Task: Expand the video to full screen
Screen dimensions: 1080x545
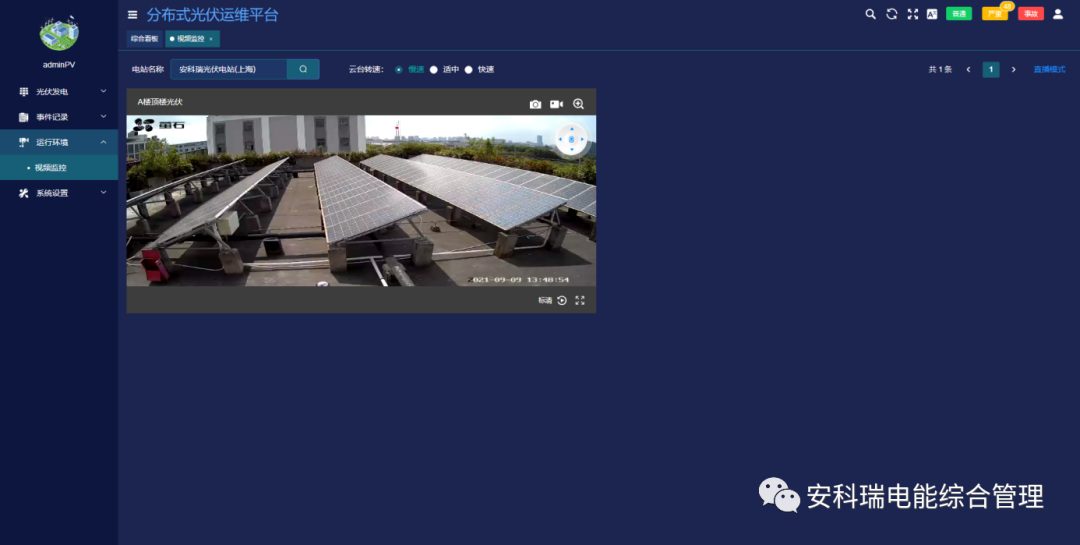Action: point(580,300)
